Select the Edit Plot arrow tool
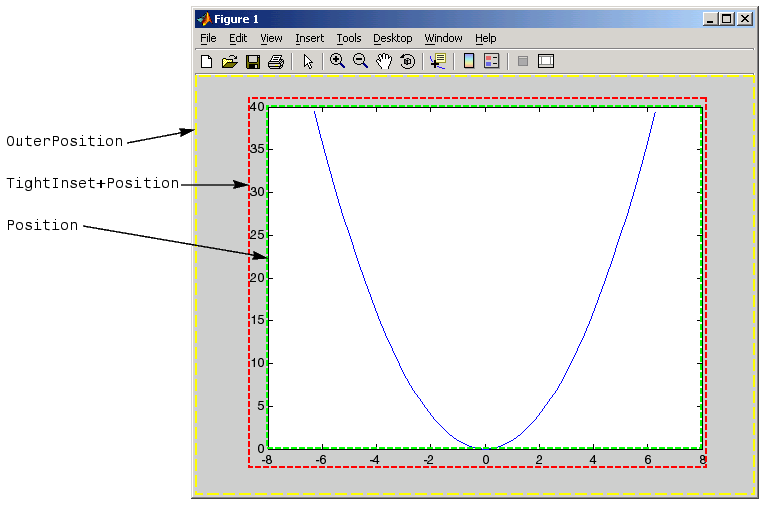765x516 pixels. (x=308, y=62)
